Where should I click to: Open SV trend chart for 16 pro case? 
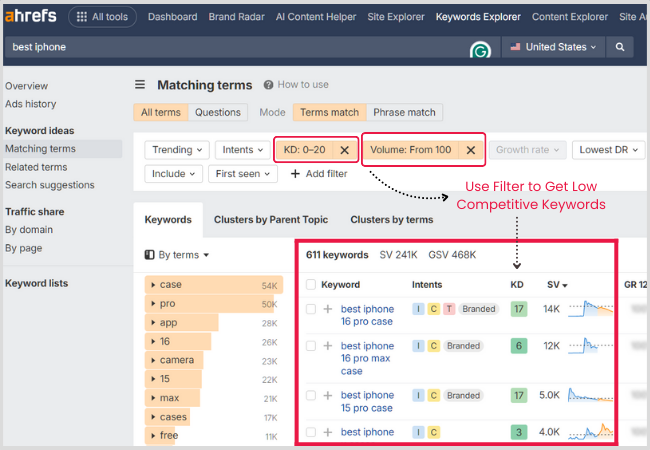(x=590, y=309)
